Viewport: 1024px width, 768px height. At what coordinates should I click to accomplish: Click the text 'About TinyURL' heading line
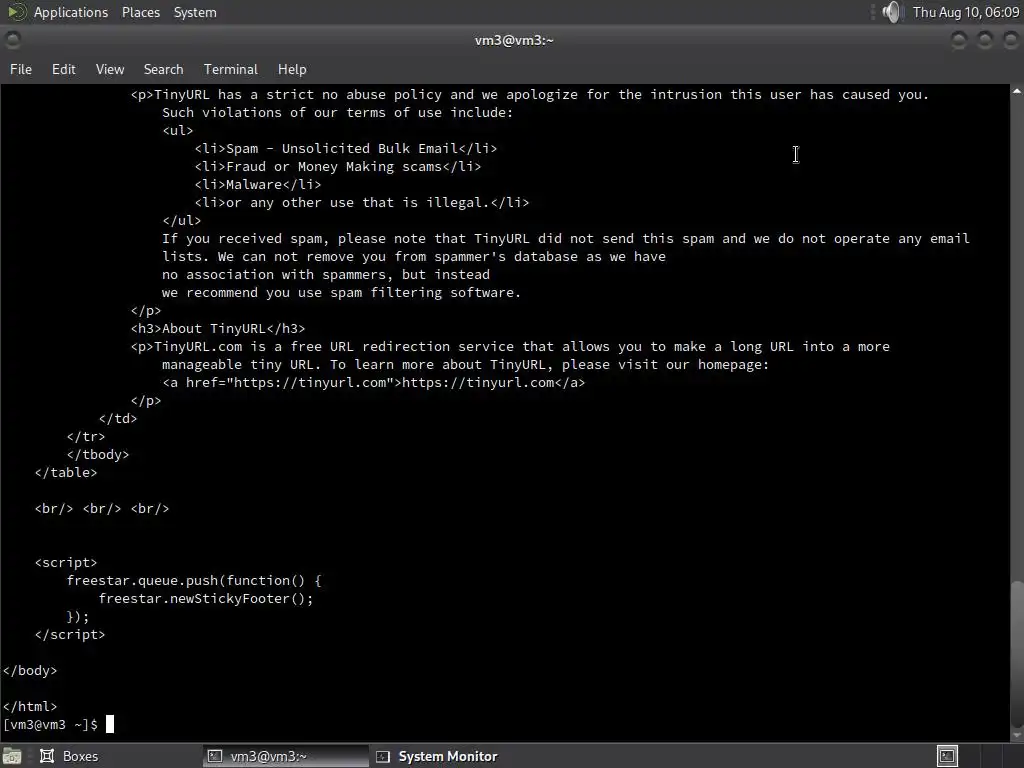point(217,328)
